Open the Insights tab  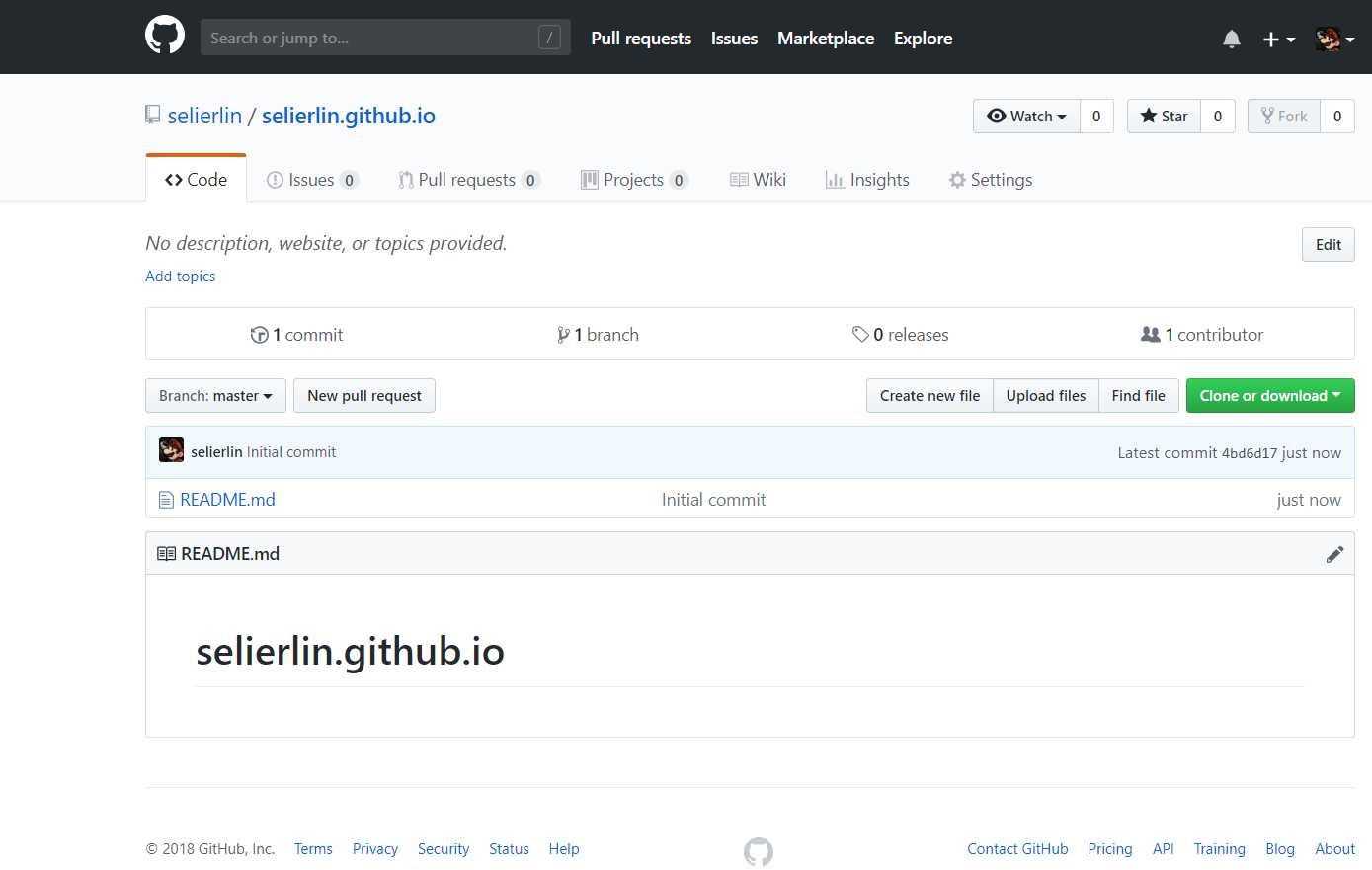pos(867,180)
